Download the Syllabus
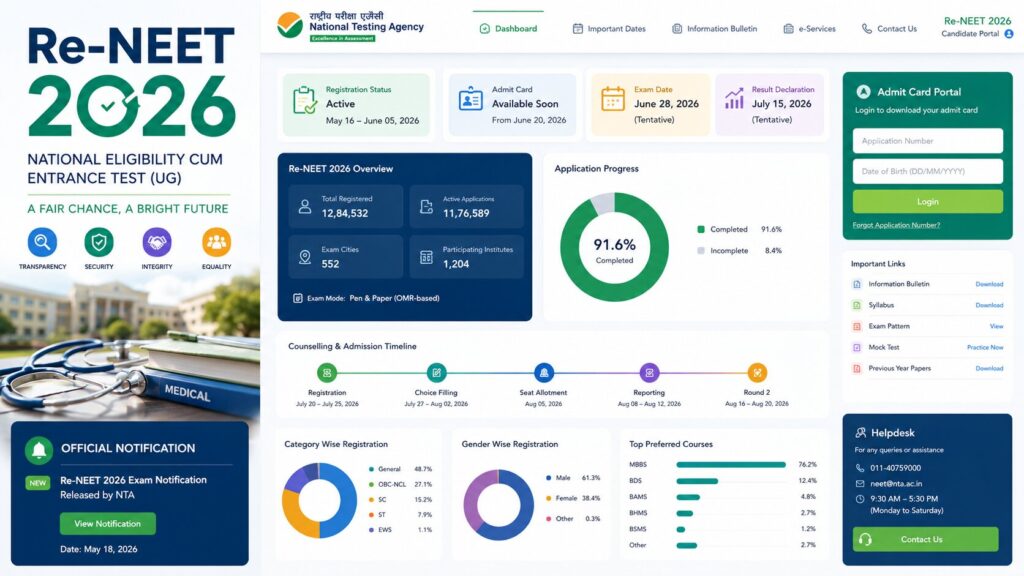 coord(989,305)
